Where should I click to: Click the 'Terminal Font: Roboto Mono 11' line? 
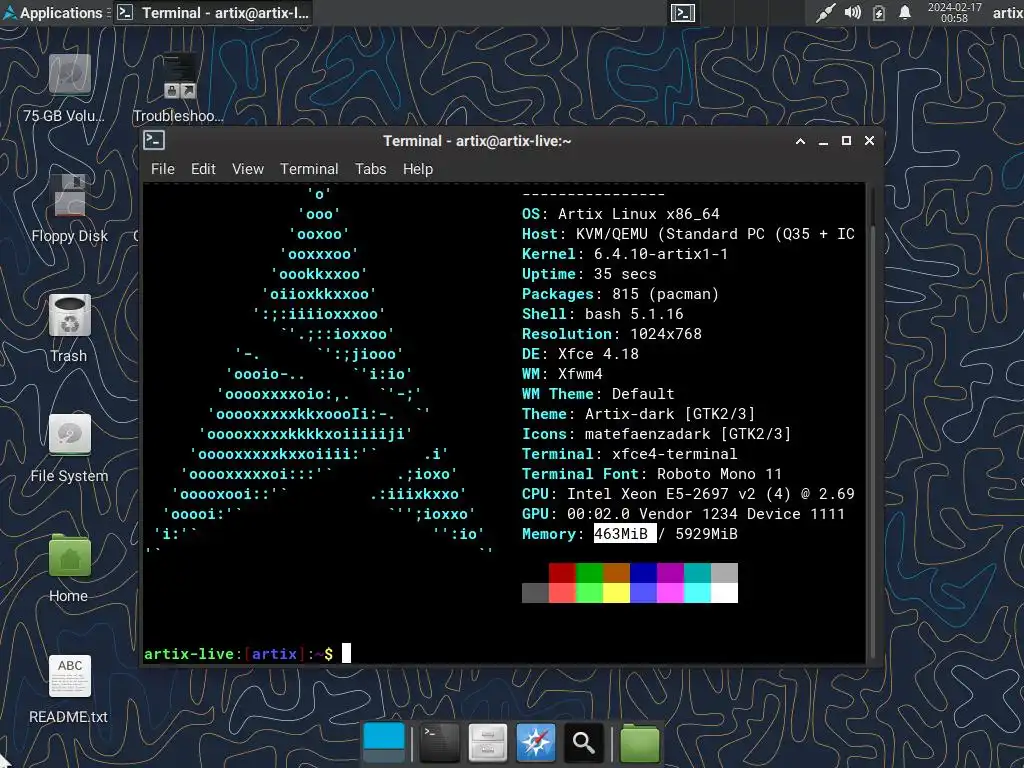point(652,473)
